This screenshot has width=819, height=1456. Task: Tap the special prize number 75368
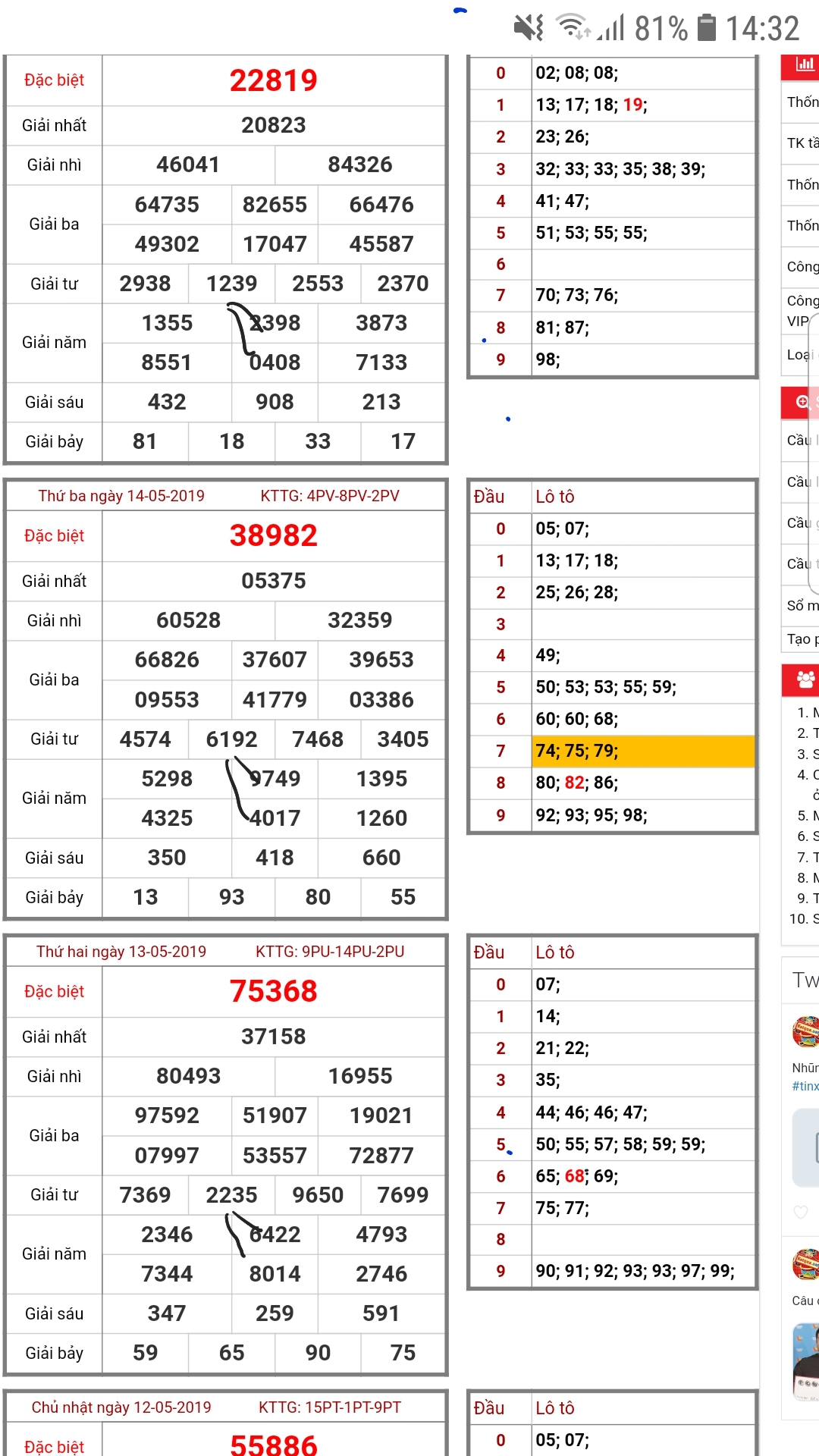(274, 991)
